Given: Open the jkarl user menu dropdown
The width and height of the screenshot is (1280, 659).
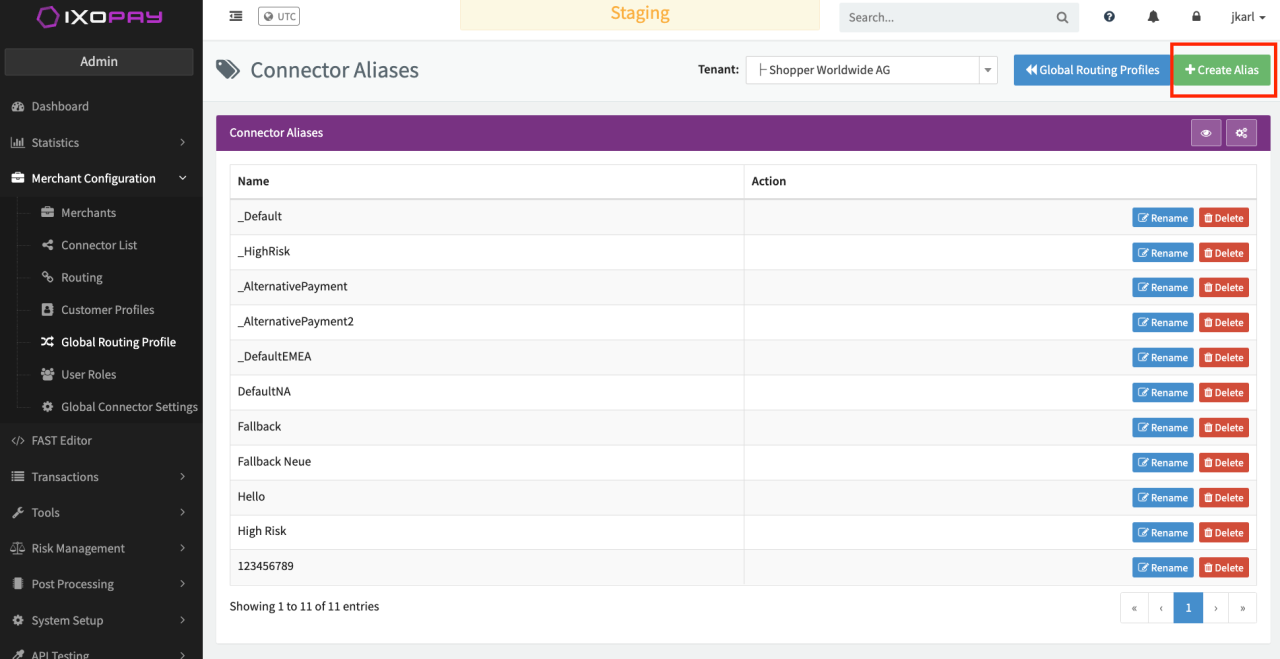Looking at the screenshot, I should tap(1248, 17).
